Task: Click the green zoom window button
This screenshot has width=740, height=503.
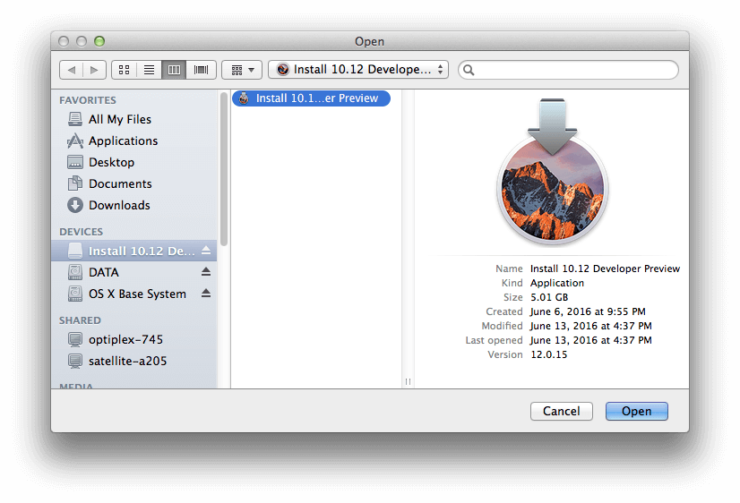Action: [x=99, y=41]
